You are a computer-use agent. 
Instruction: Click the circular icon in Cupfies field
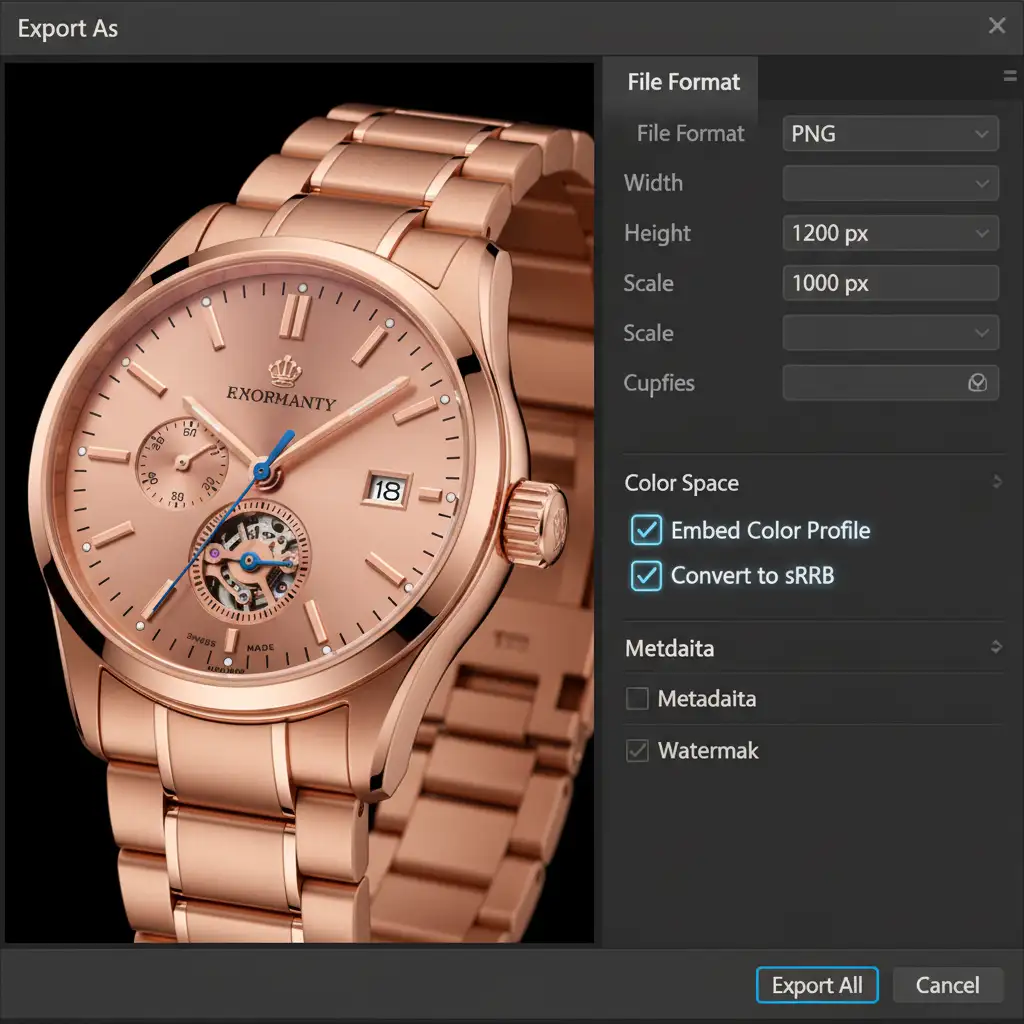tap(977, 383)
